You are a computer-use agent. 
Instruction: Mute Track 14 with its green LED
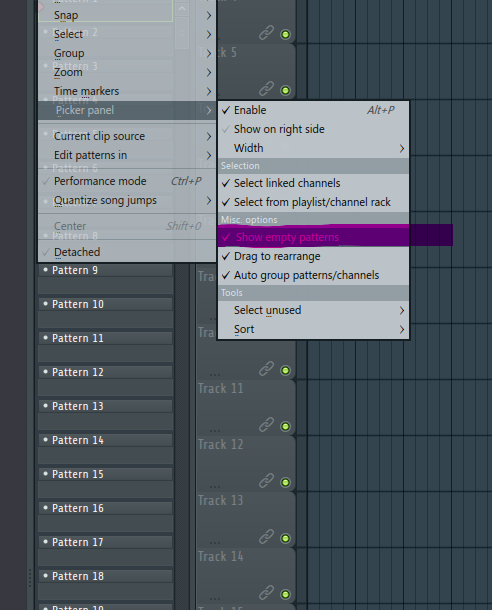point(285,595)
